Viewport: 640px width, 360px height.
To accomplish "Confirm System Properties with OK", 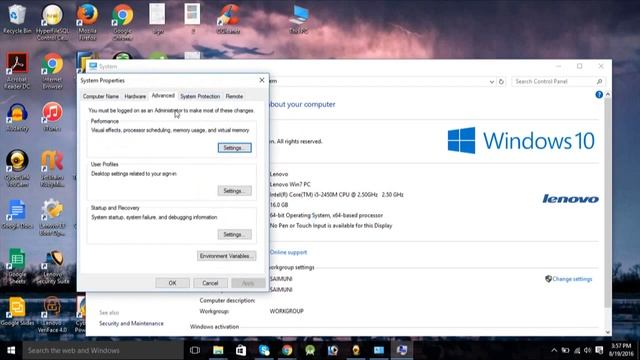I will click(x=172, y=283).
